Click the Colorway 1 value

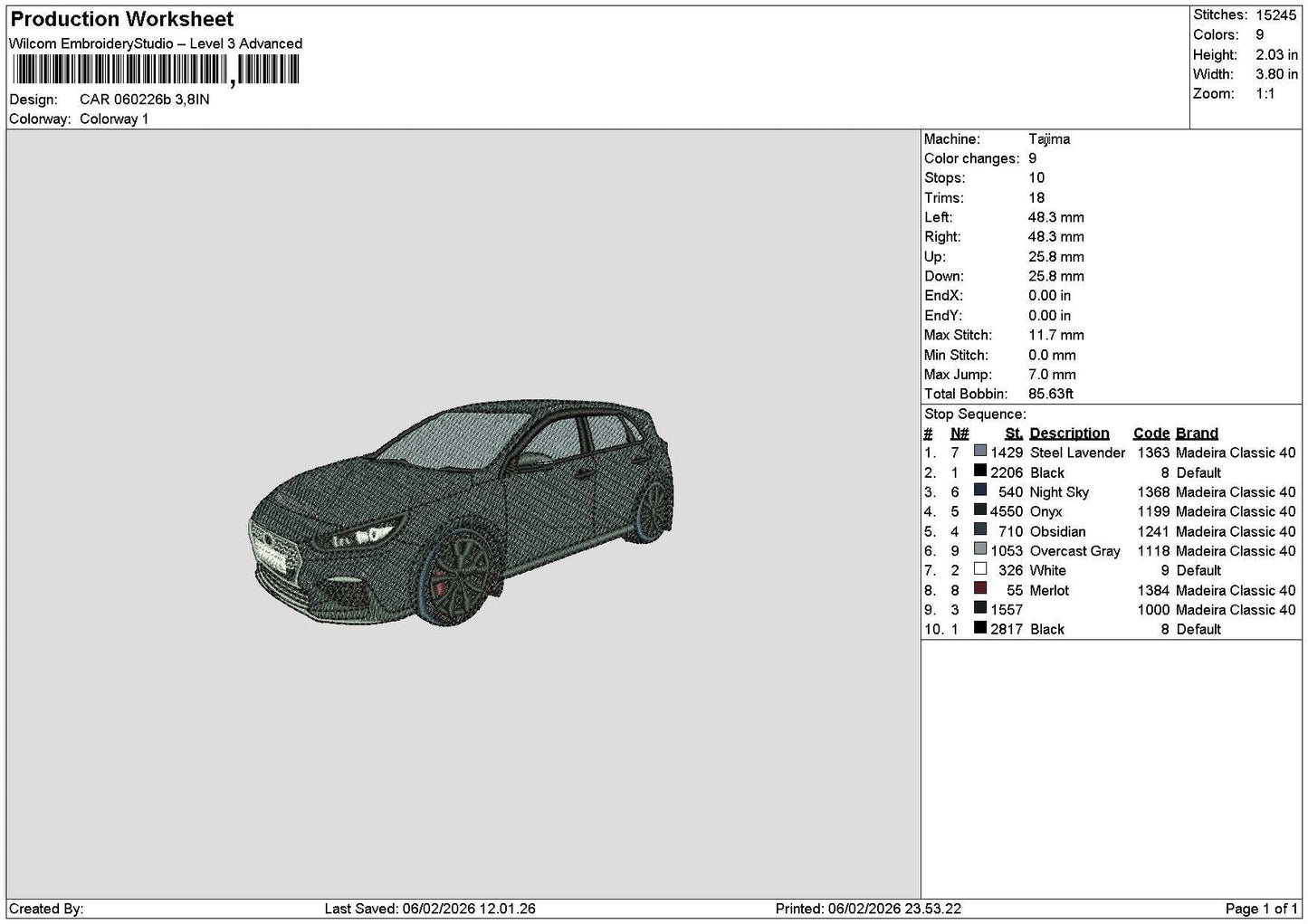click(x=114, y=119)
